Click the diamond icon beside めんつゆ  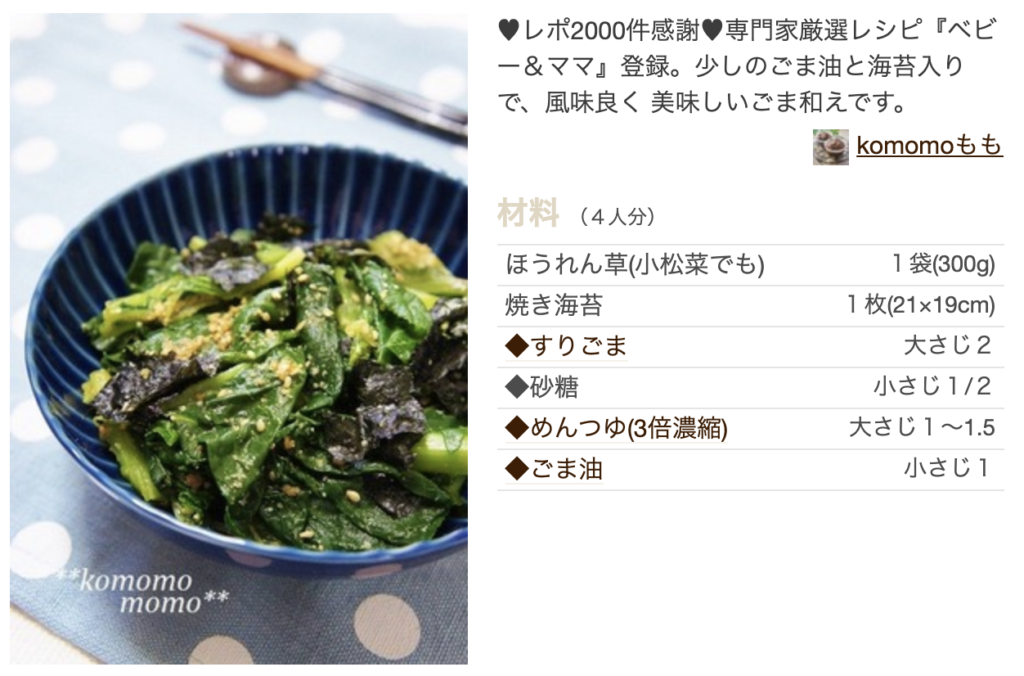click(517, 428)
